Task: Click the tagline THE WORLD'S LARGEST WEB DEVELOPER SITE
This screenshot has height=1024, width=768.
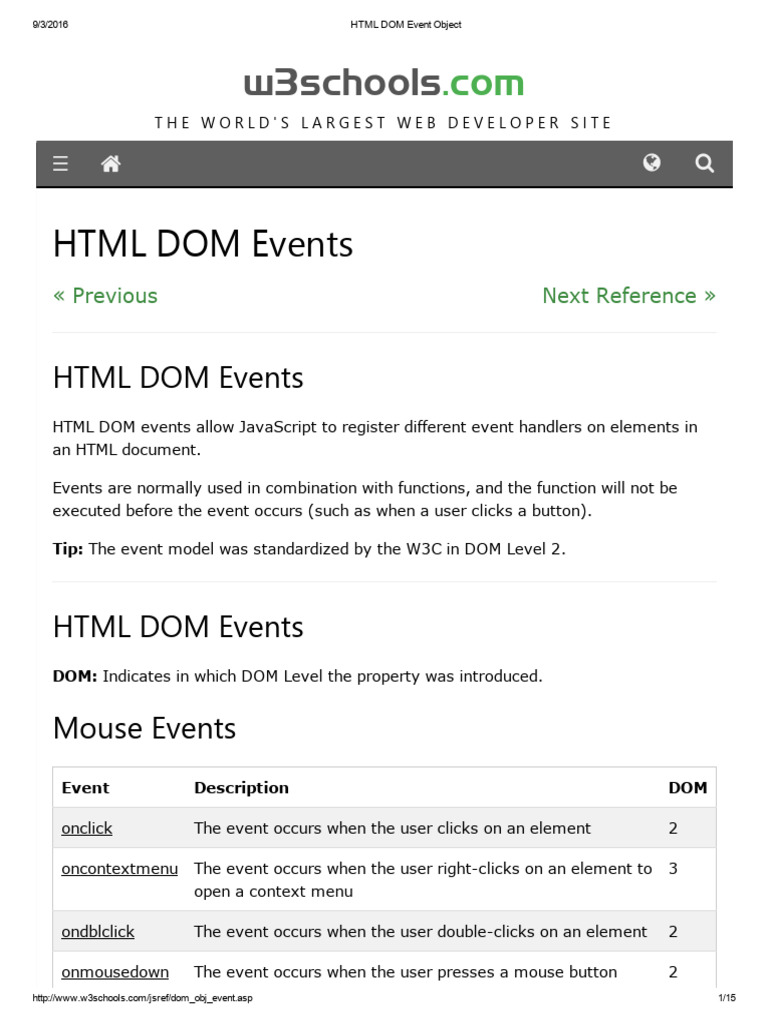Action: point(383,123)
